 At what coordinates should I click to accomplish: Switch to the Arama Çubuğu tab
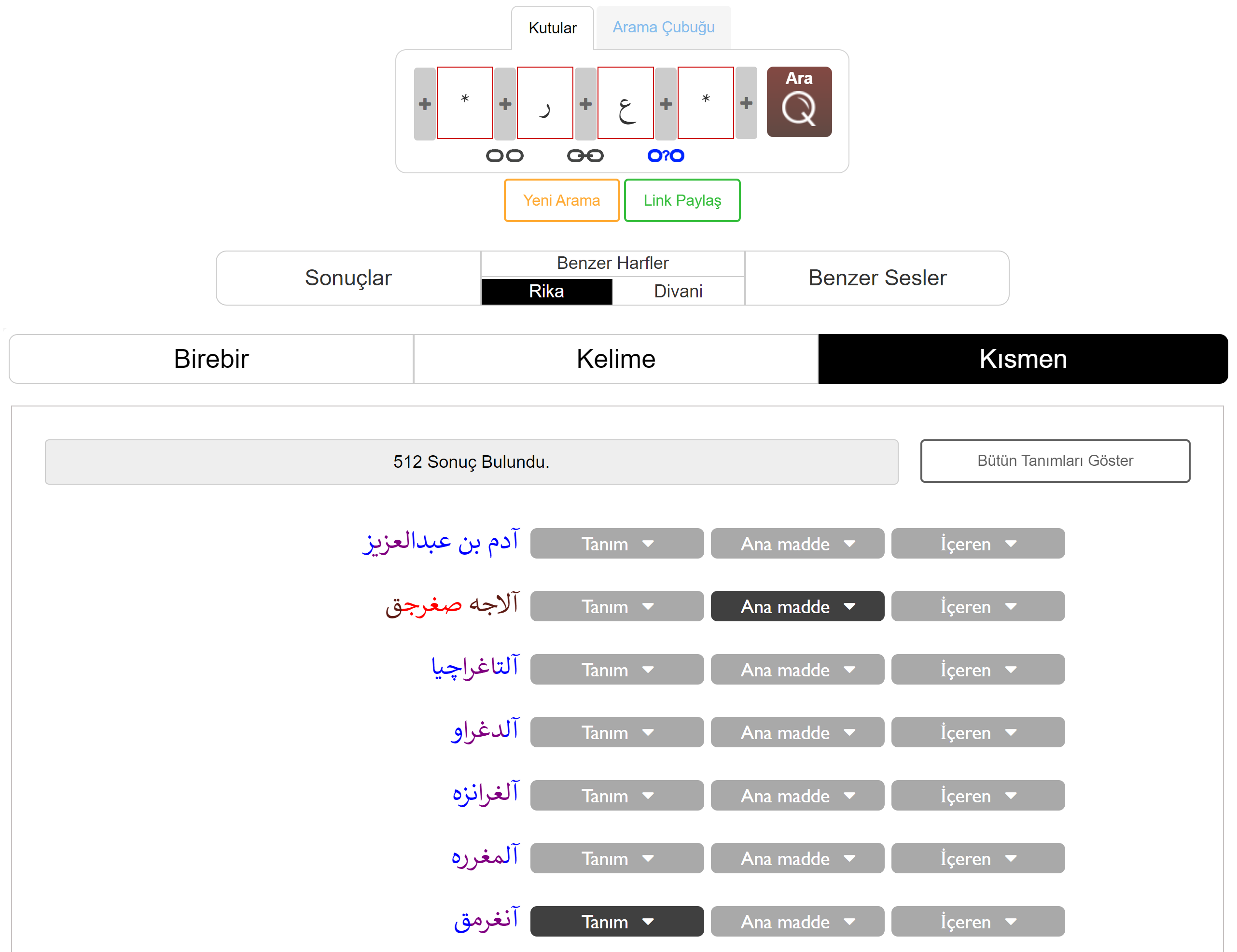[663, 27]
